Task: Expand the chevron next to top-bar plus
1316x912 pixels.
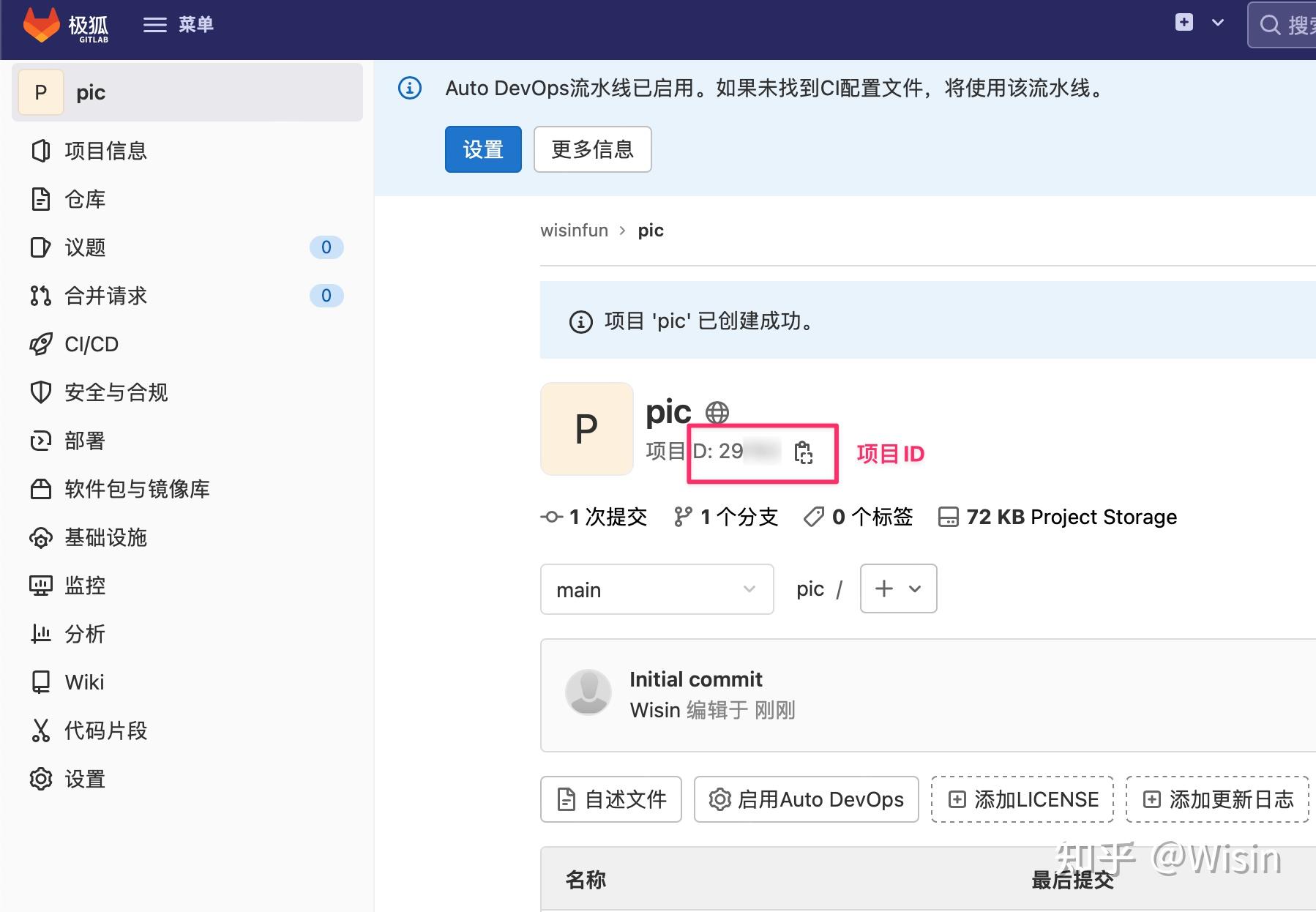Action: (1217, 23)
